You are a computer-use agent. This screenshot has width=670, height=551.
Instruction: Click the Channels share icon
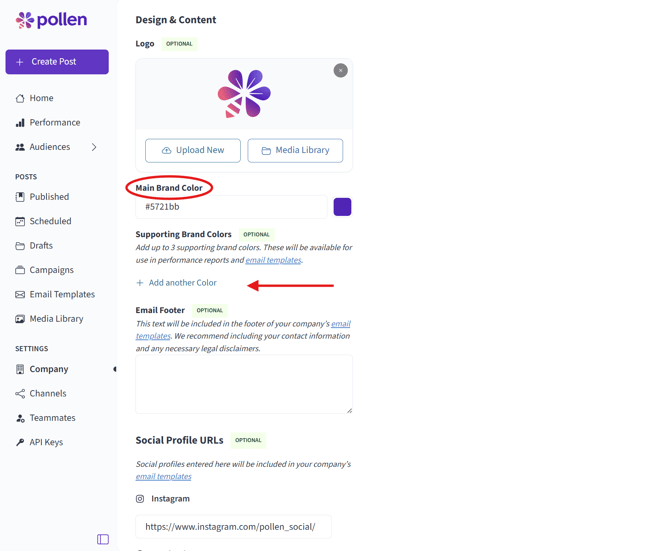(x=20, y=393)
